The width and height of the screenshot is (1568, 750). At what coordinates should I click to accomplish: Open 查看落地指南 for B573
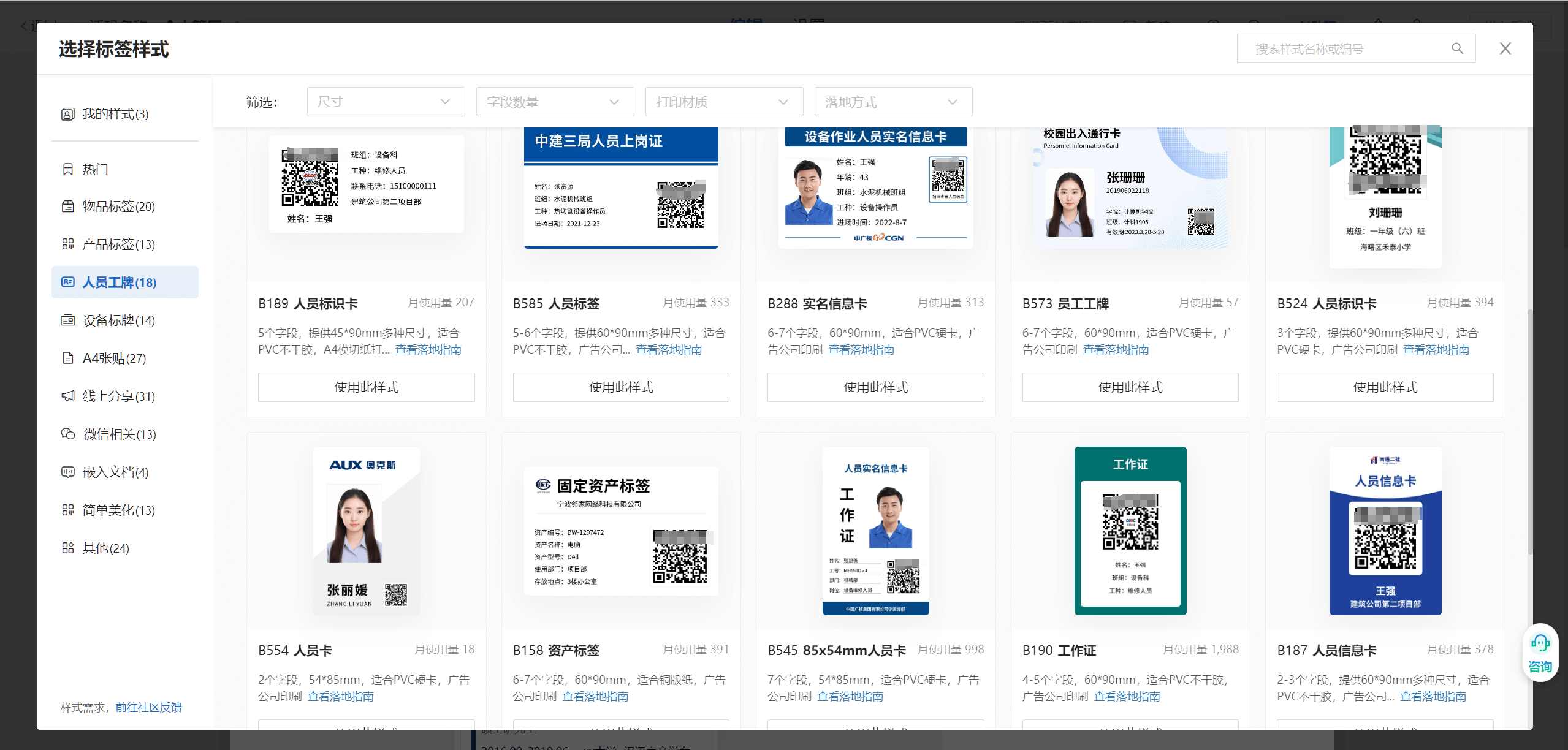pyautogui.click(x=1116, y=350)
